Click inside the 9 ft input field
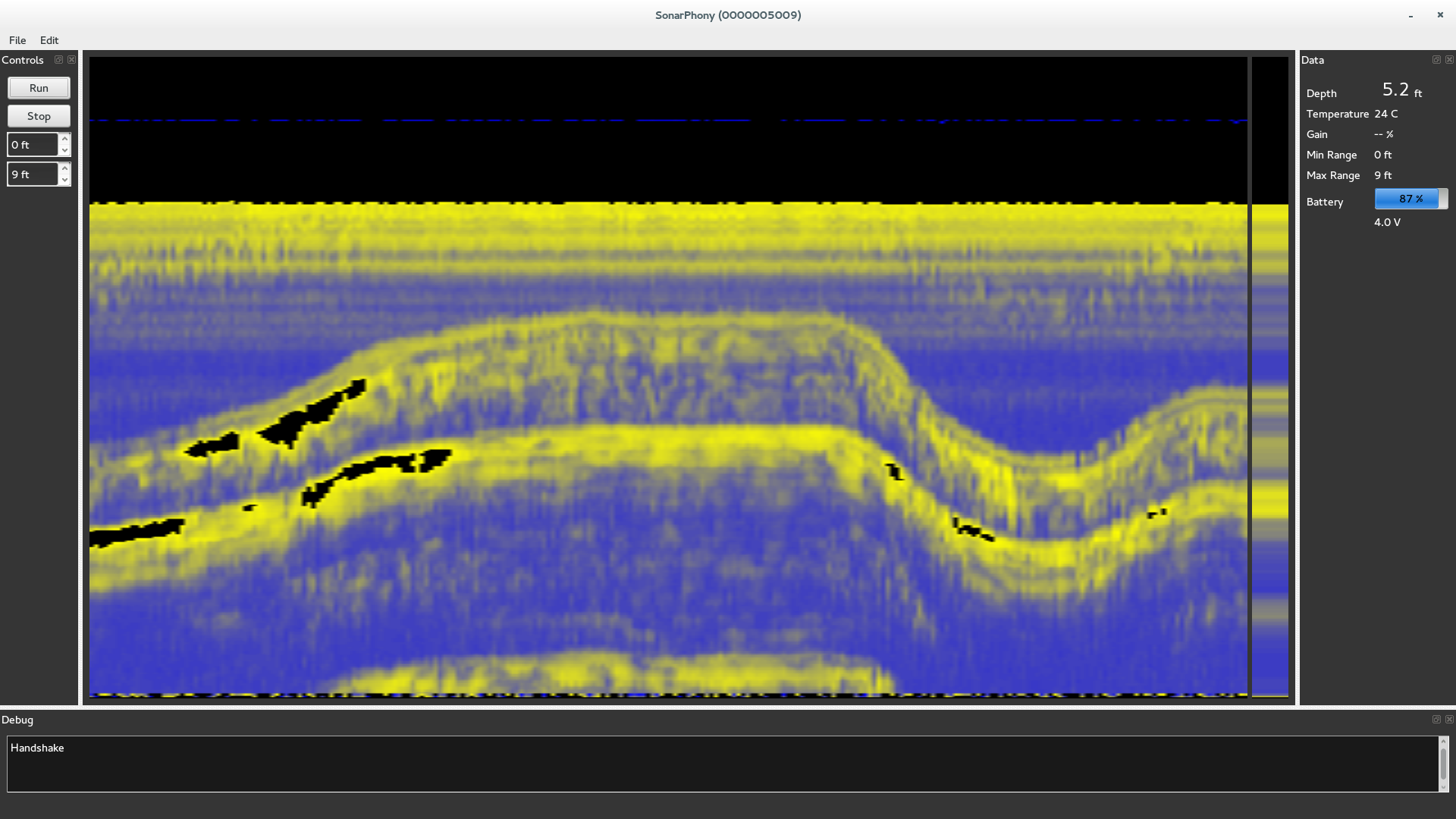This screenshot has height=819, width=1456. pyautogui.click(x=33, y=174)
